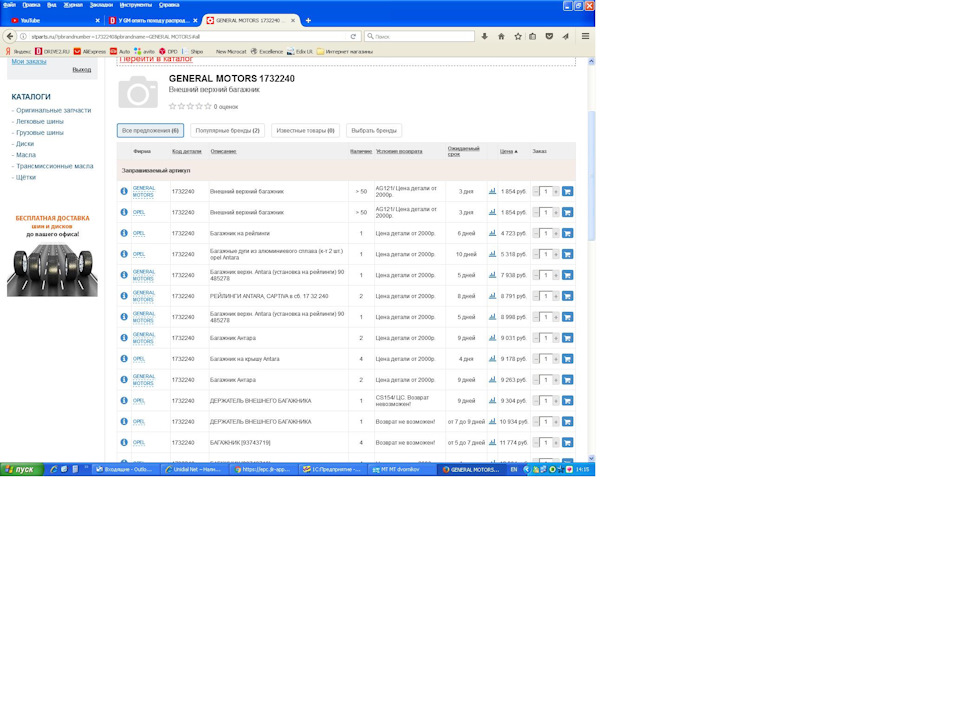Viewport: 960px width, 720px height.
Task: Click Firefox downloads arrow icon
Action: (485, 36)
